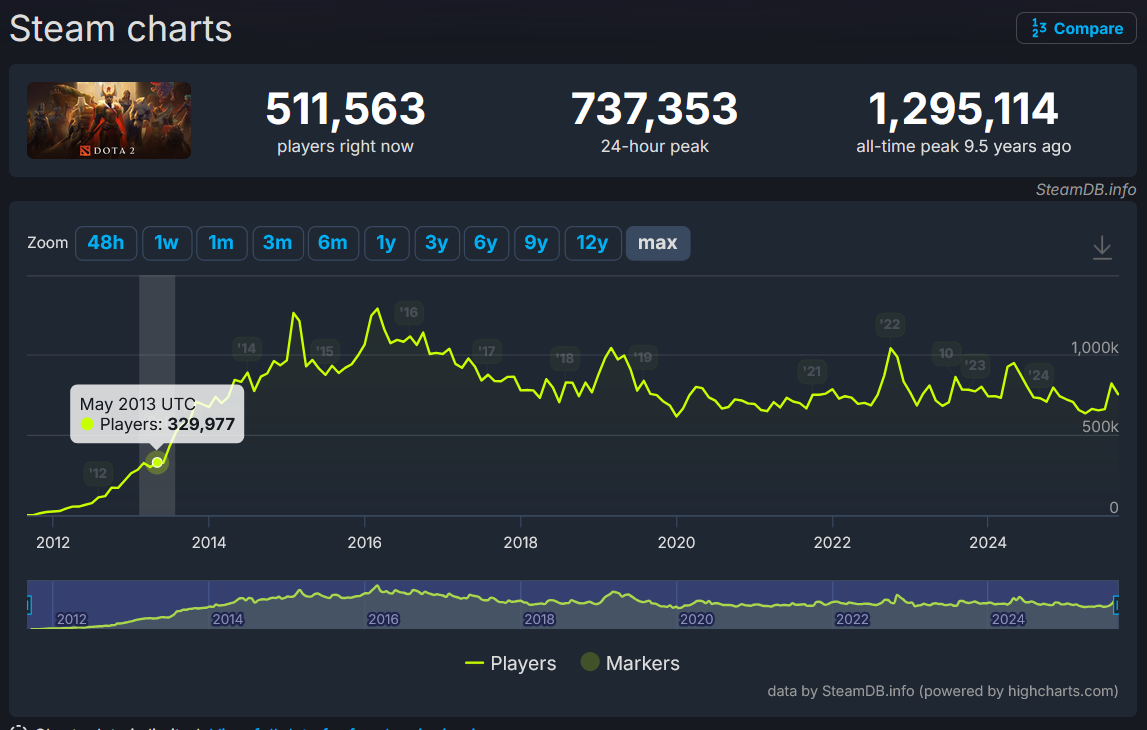Viewport: 1147px width, 730px height.
Task: Set zoom to 3y
Action: 437,243
